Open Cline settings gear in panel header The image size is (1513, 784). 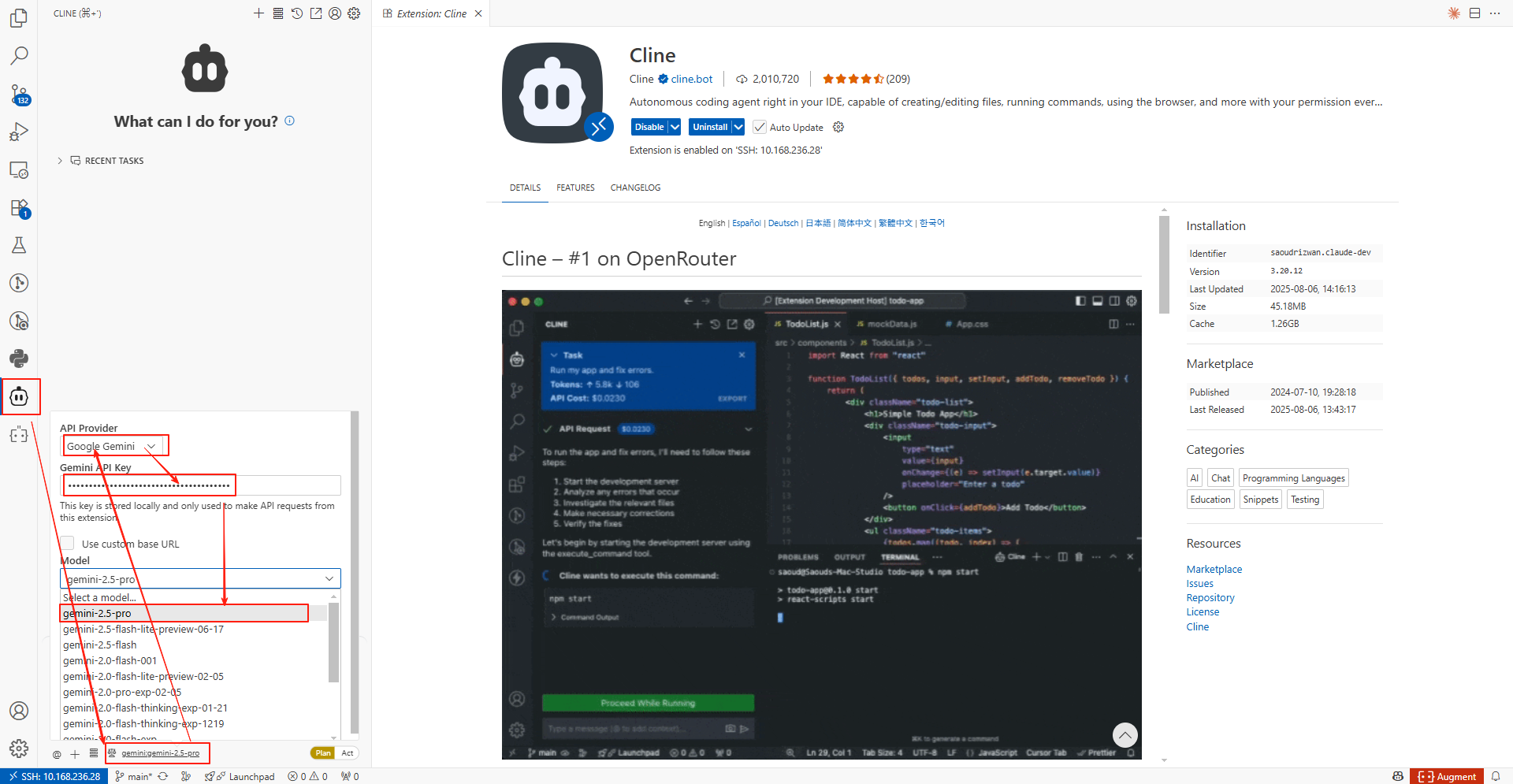tap(354, 13)
